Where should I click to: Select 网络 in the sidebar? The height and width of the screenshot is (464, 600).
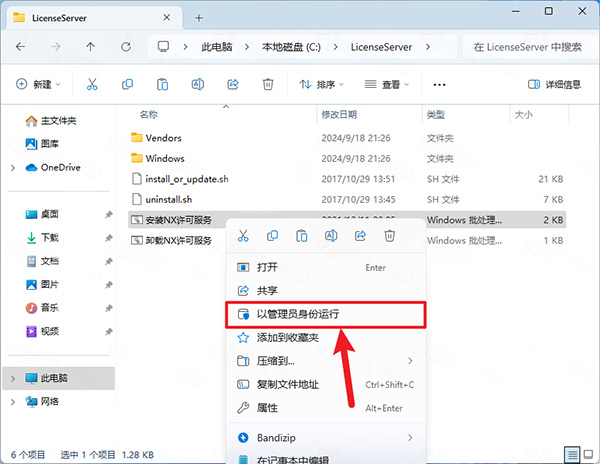(x=42, y=402)
